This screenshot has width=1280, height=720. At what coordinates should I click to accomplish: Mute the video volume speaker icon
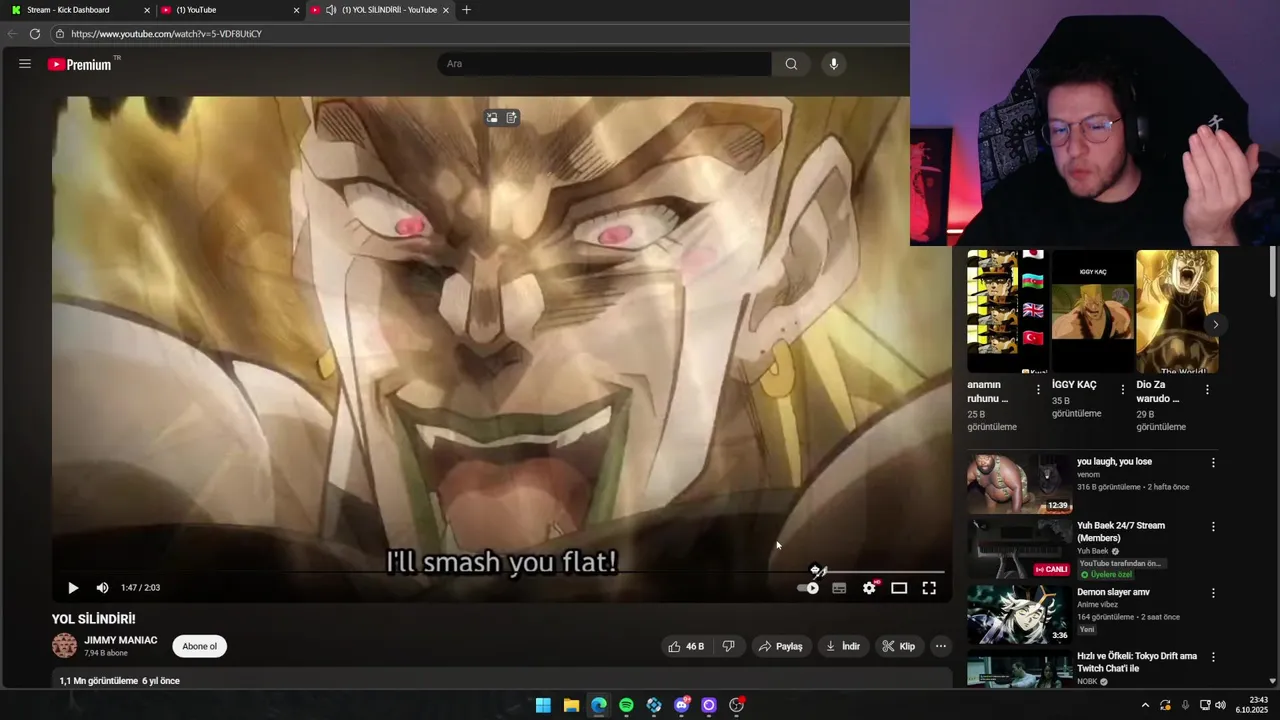click(102, 588)
